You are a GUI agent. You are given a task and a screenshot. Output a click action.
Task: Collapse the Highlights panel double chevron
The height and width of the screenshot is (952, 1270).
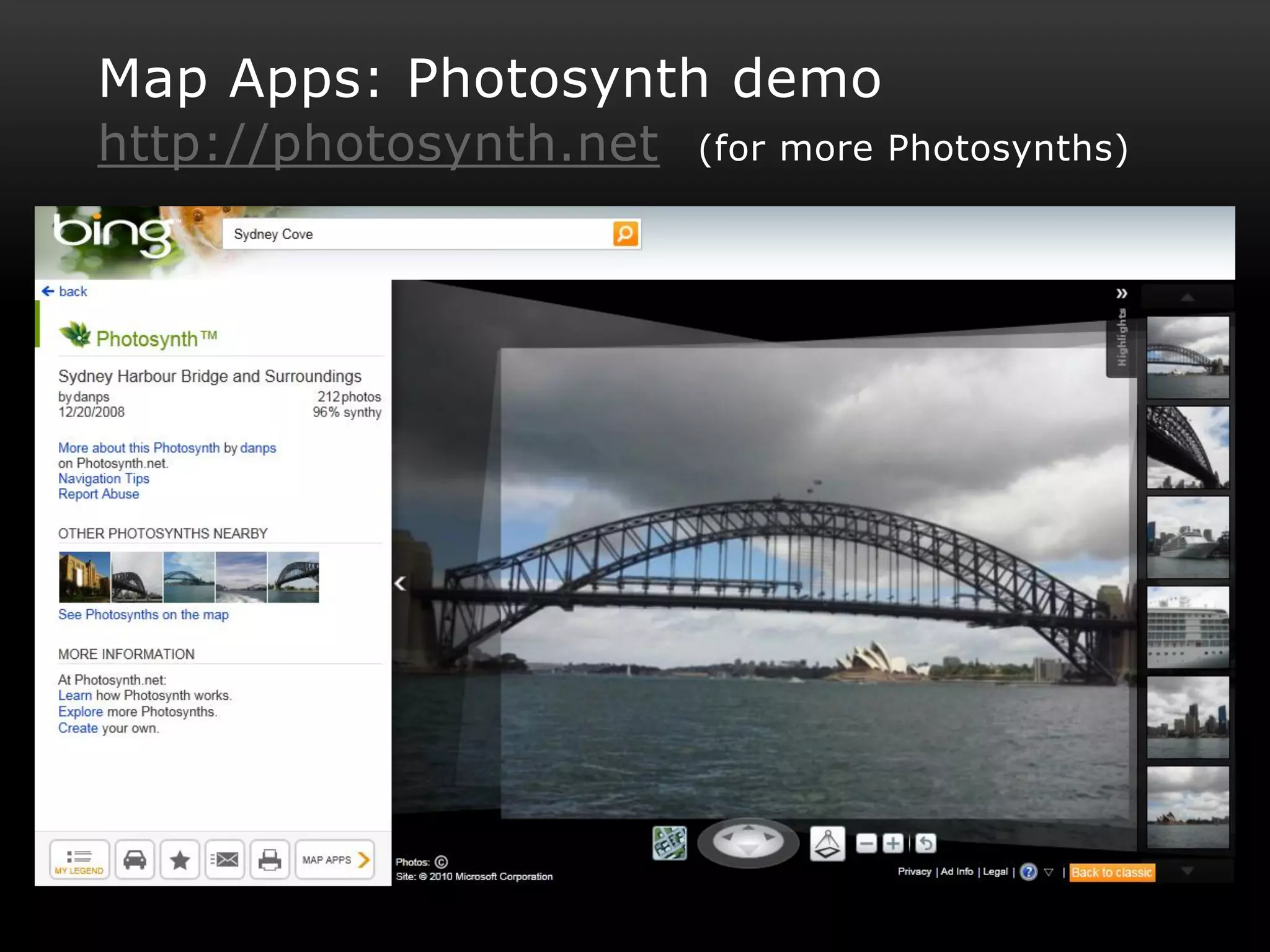[1122, 293]
